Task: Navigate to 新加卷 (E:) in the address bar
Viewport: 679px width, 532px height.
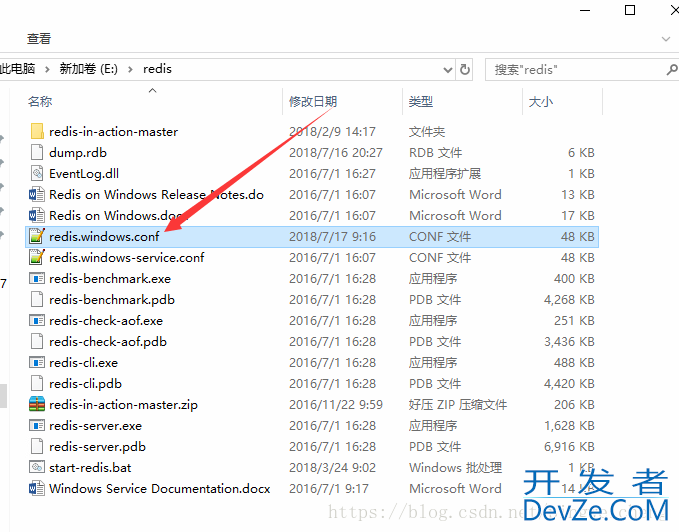Action: click(x=88, y=69)
